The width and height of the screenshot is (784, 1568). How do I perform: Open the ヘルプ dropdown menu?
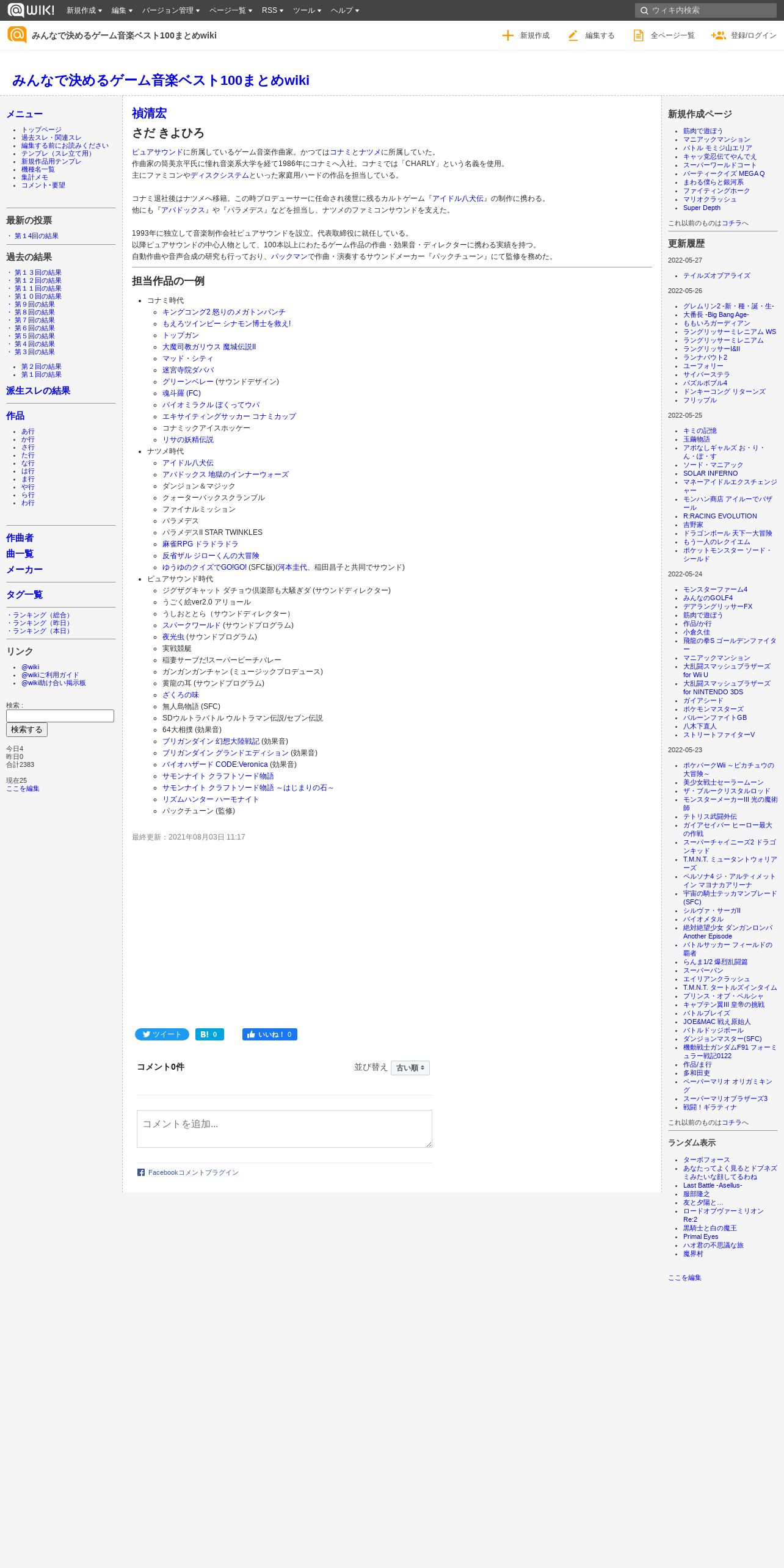coord(345,10)
